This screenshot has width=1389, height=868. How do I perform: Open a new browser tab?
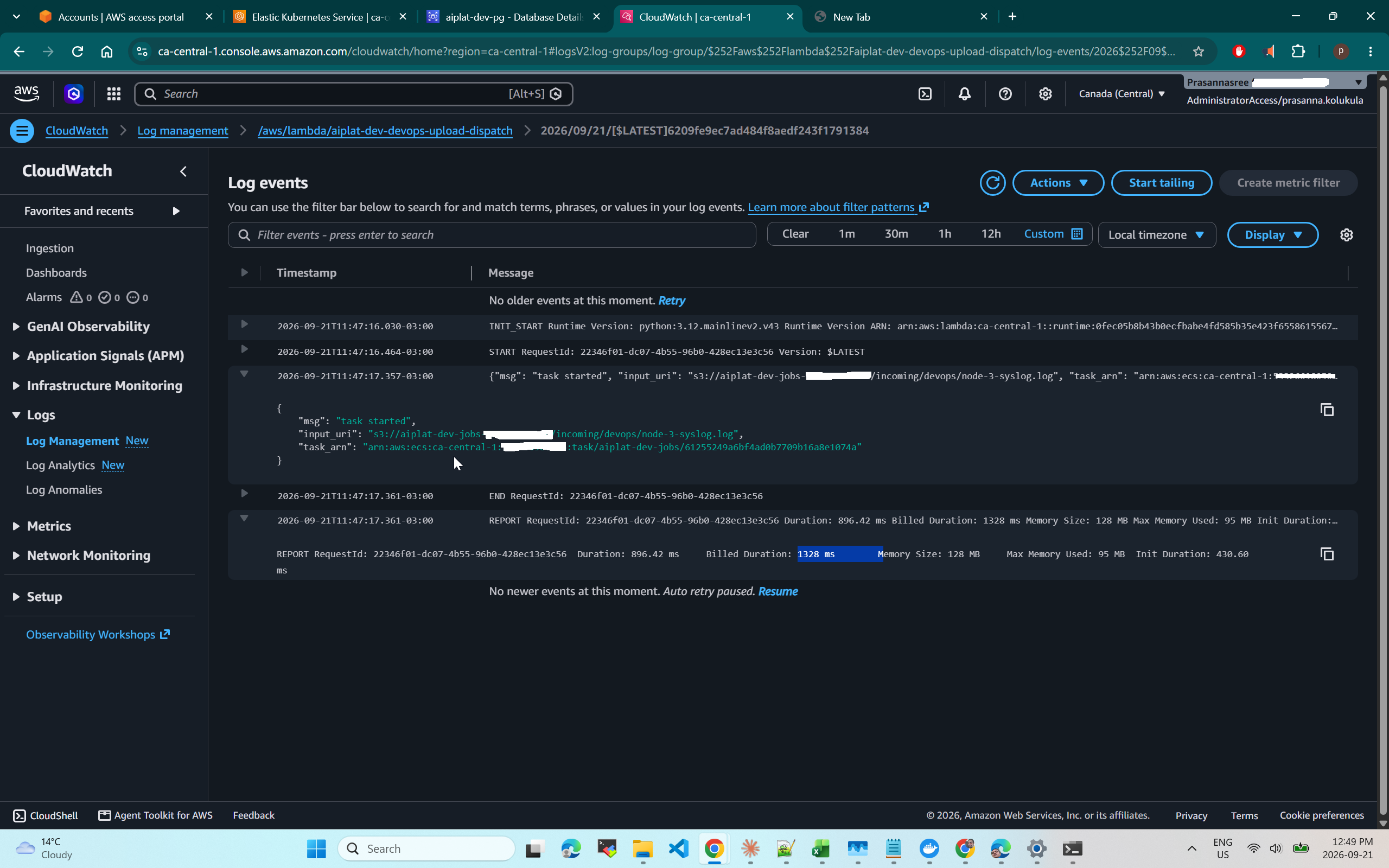[x=1012, y=17]
